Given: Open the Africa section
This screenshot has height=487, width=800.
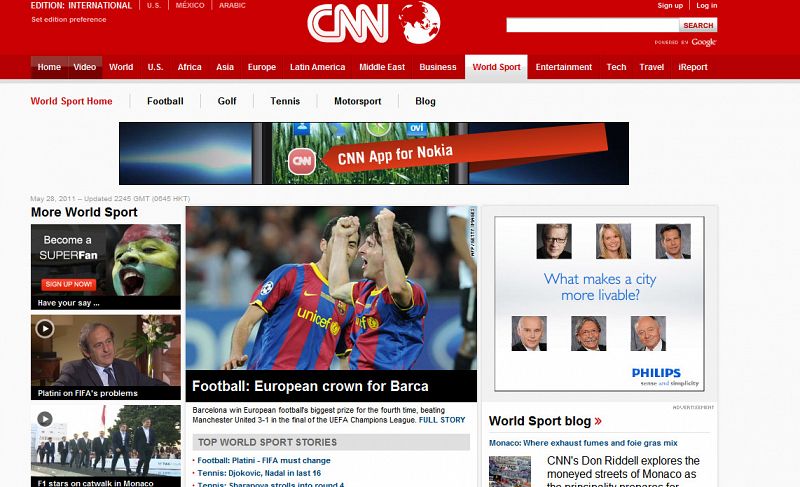Looking at the screenshot, I should (189, 67).
